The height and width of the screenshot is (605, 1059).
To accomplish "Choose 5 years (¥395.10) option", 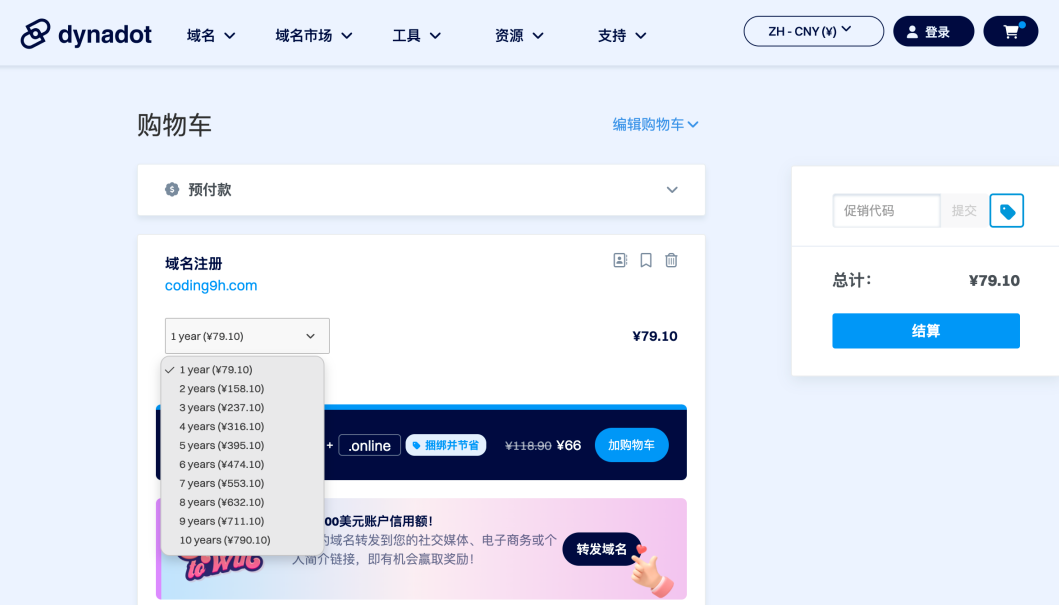I will pyautogui.click(x=222, y=446).
